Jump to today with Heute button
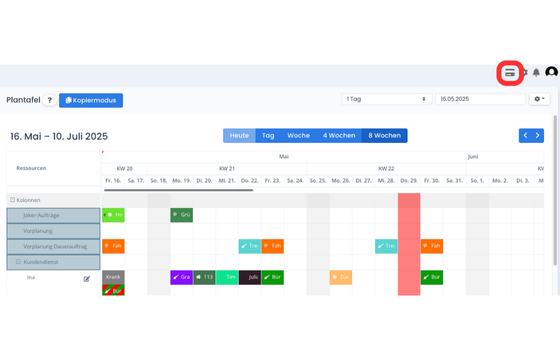This screenshot has width=560, height=360. tap(239, 136)
